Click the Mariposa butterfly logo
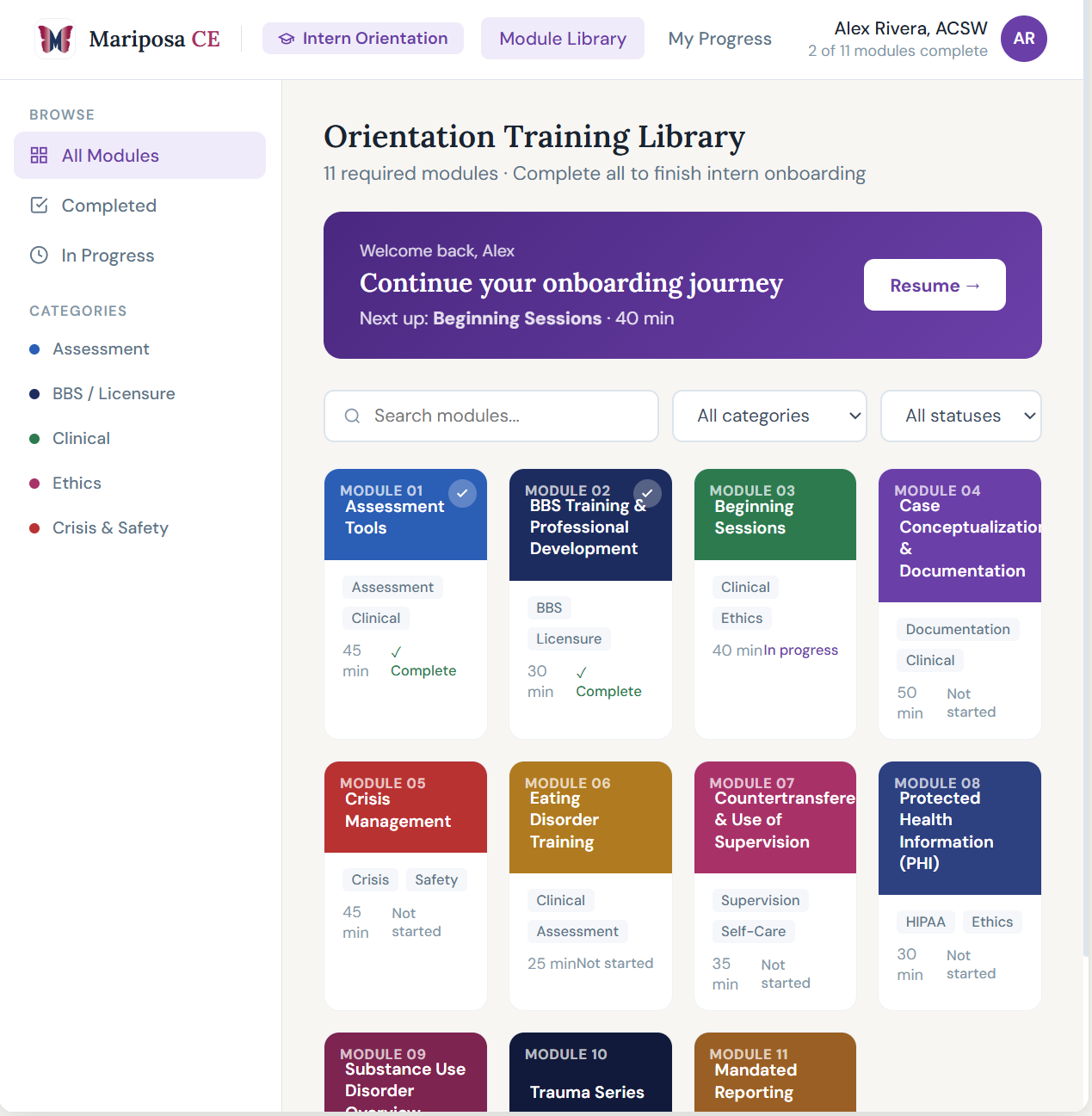1092x1116 pixels. click(x=55, y=39)
